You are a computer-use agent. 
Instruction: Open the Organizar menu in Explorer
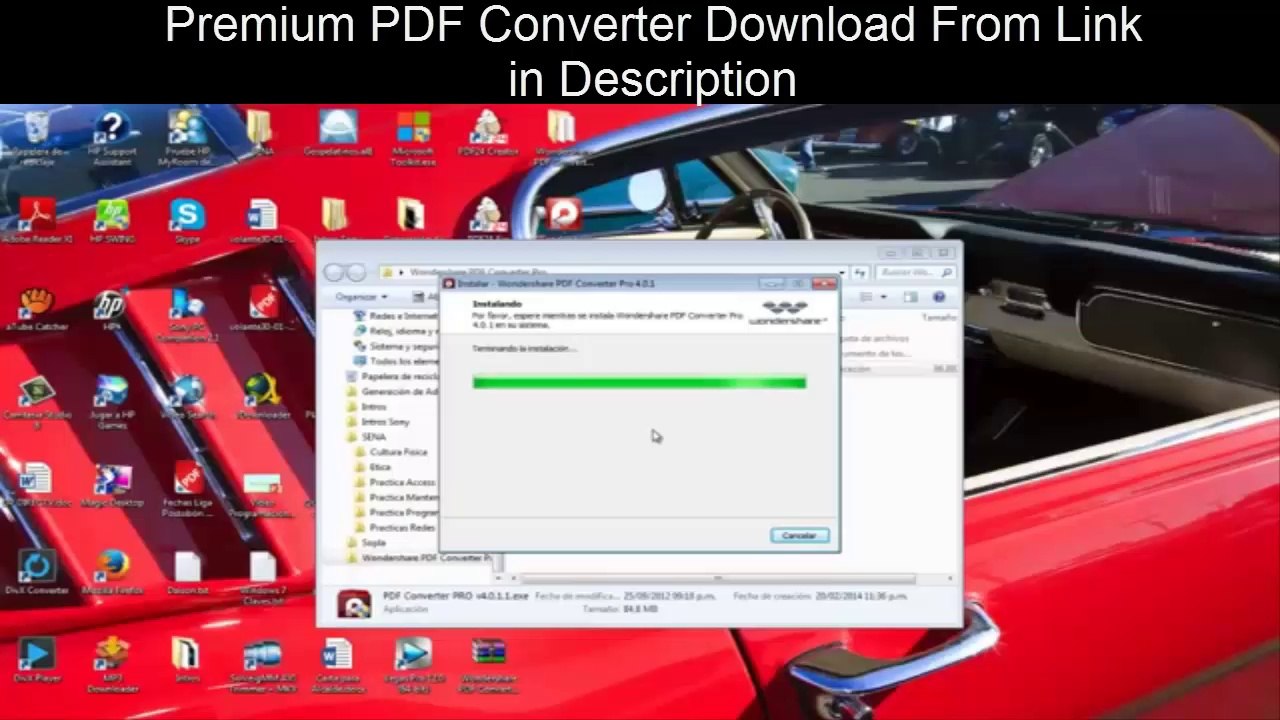361,297
